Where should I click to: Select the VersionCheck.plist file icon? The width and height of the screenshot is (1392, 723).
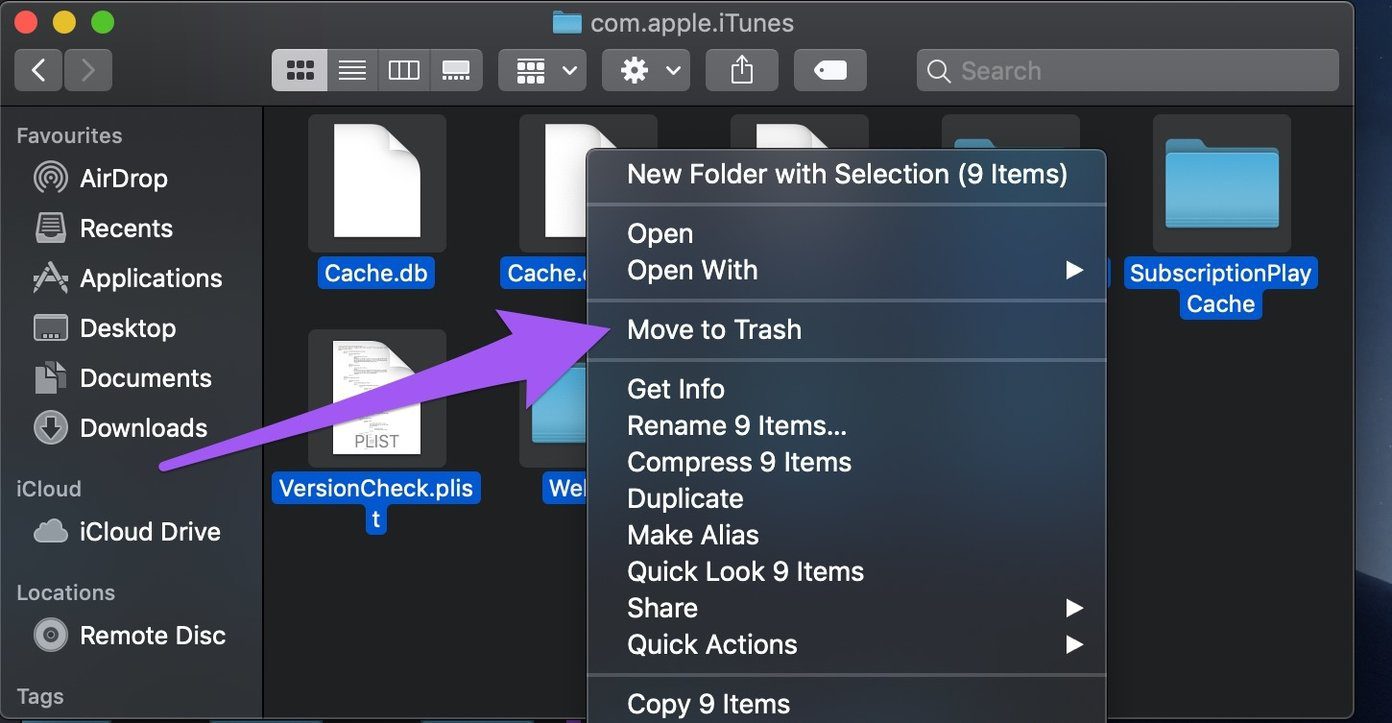pos(377,398)
